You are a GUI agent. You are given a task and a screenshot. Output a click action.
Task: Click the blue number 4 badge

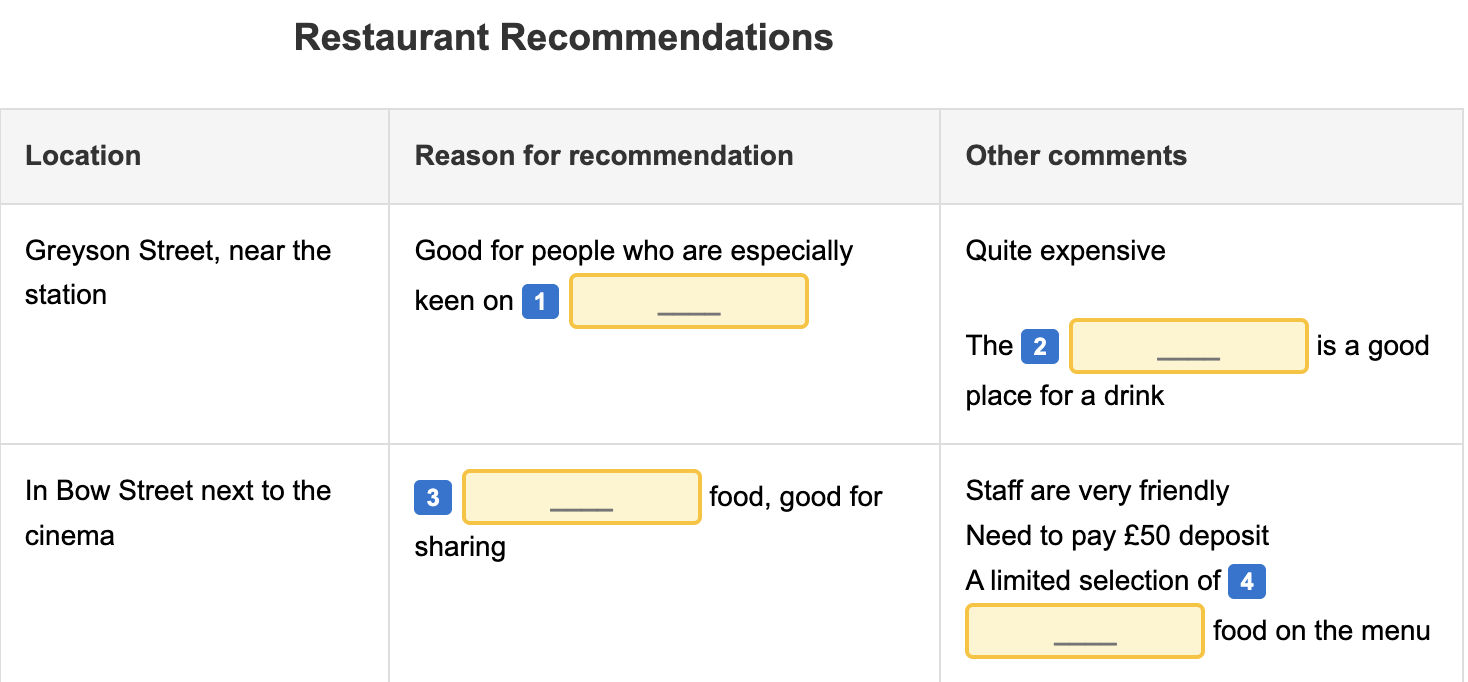click(1247, 581)
